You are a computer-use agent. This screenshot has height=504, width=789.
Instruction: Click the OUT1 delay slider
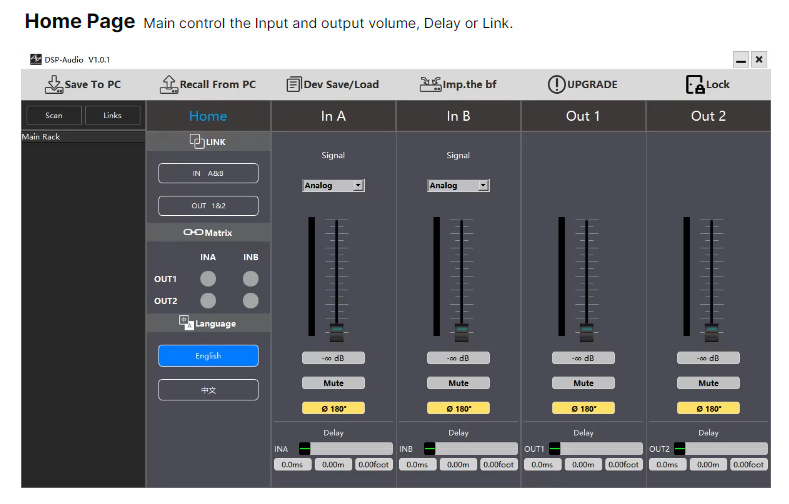click(x=595, y=448)
